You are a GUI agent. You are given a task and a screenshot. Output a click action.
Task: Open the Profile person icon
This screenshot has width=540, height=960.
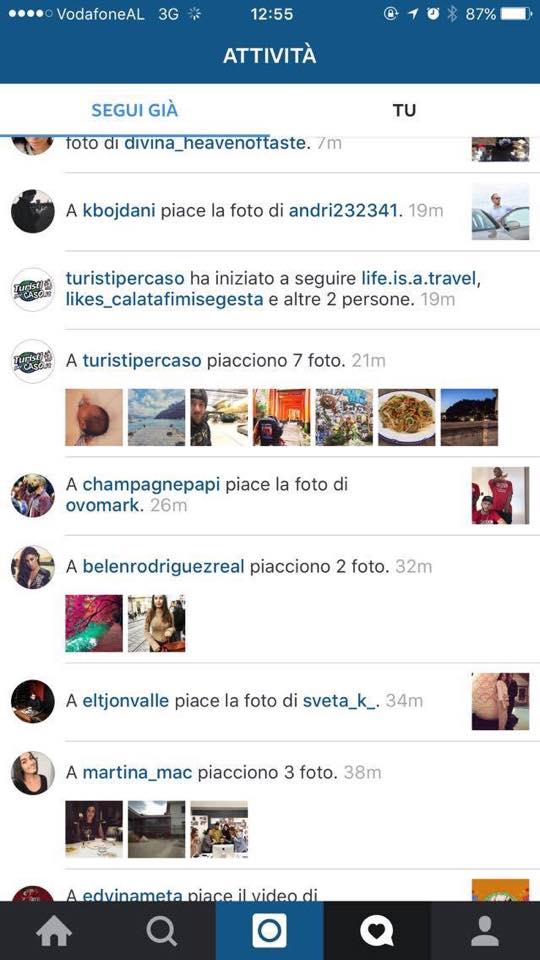point(485,931)
